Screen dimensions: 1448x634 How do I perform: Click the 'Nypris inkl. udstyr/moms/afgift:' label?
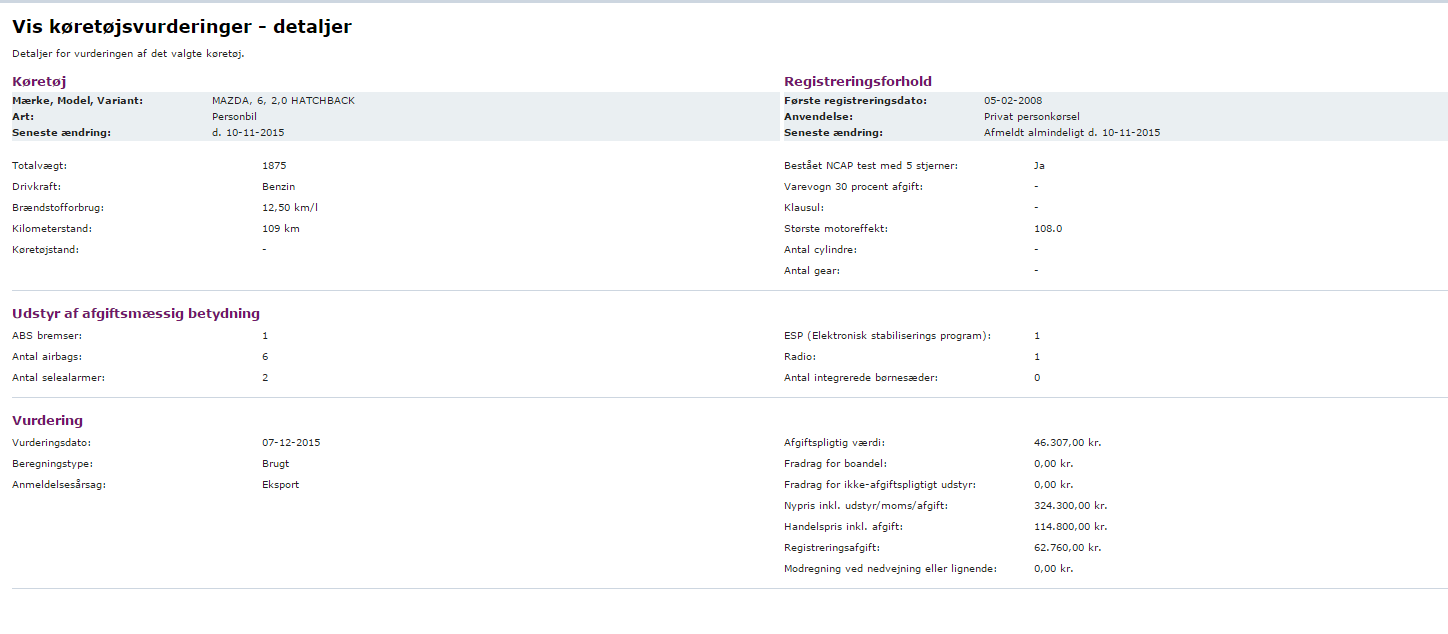coord(866,505)
